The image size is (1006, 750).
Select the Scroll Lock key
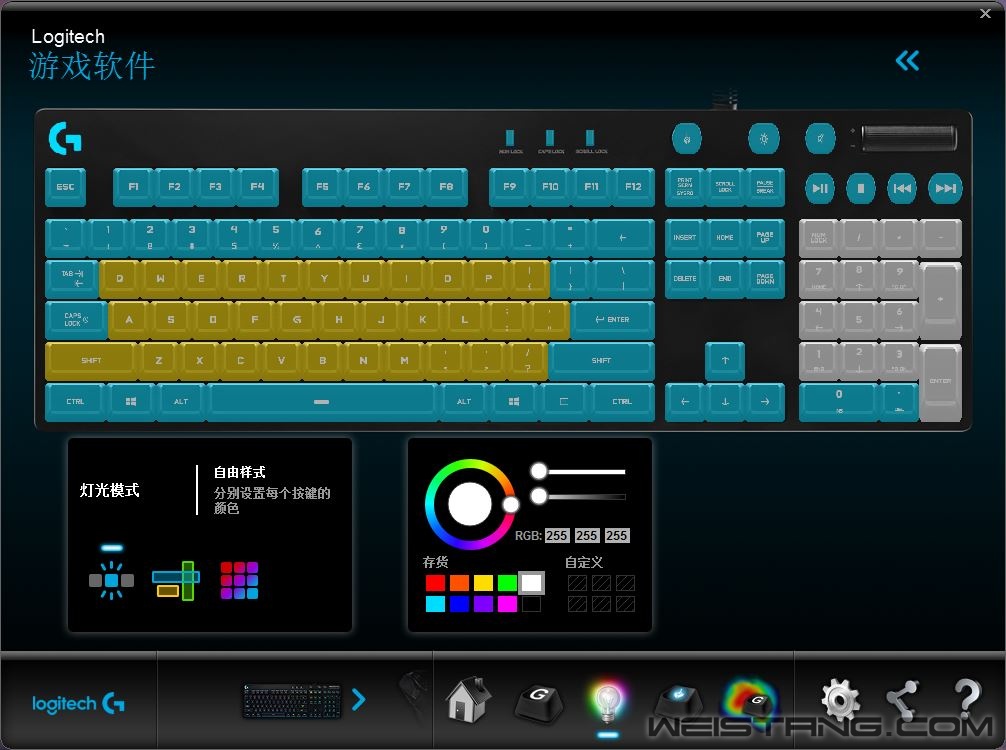(x=725, y=187)
